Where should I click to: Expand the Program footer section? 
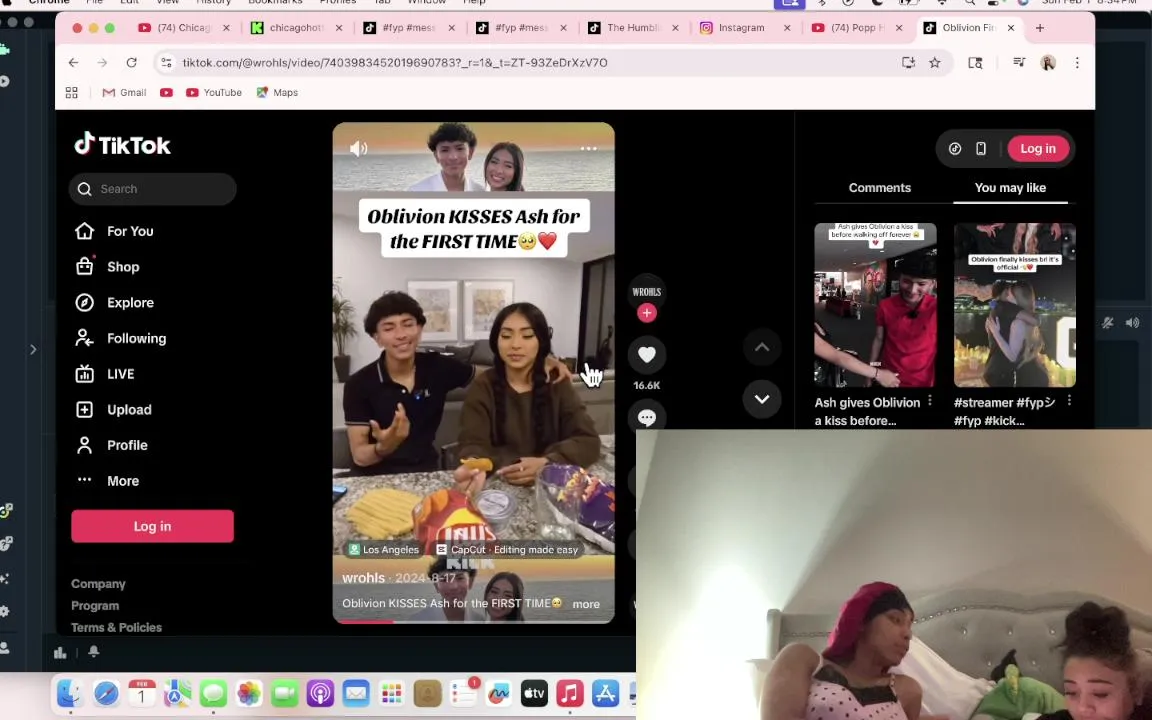click(95, 606)
